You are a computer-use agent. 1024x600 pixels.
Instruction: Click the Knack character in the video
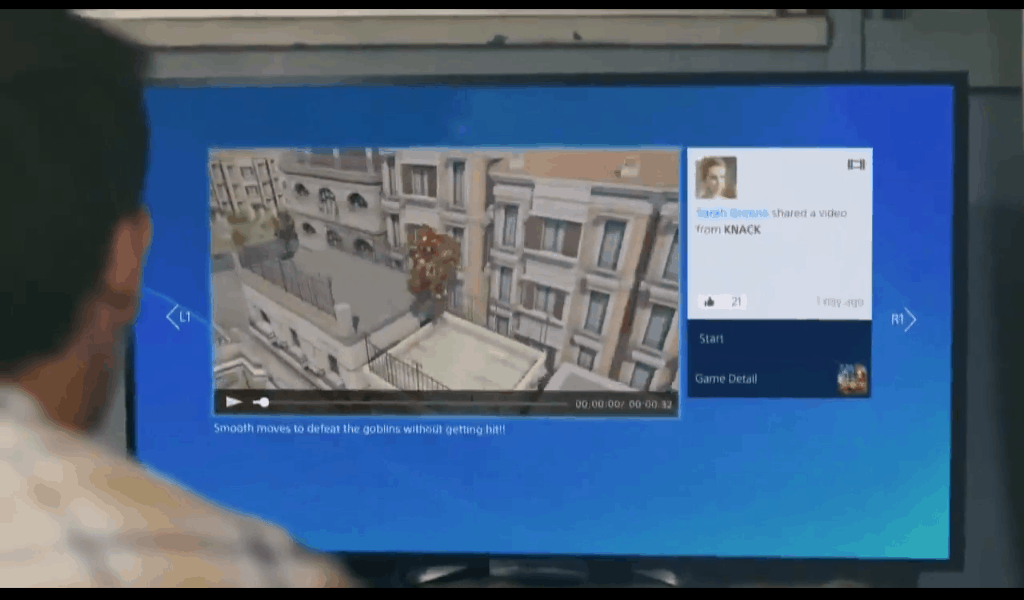(433, 260)
